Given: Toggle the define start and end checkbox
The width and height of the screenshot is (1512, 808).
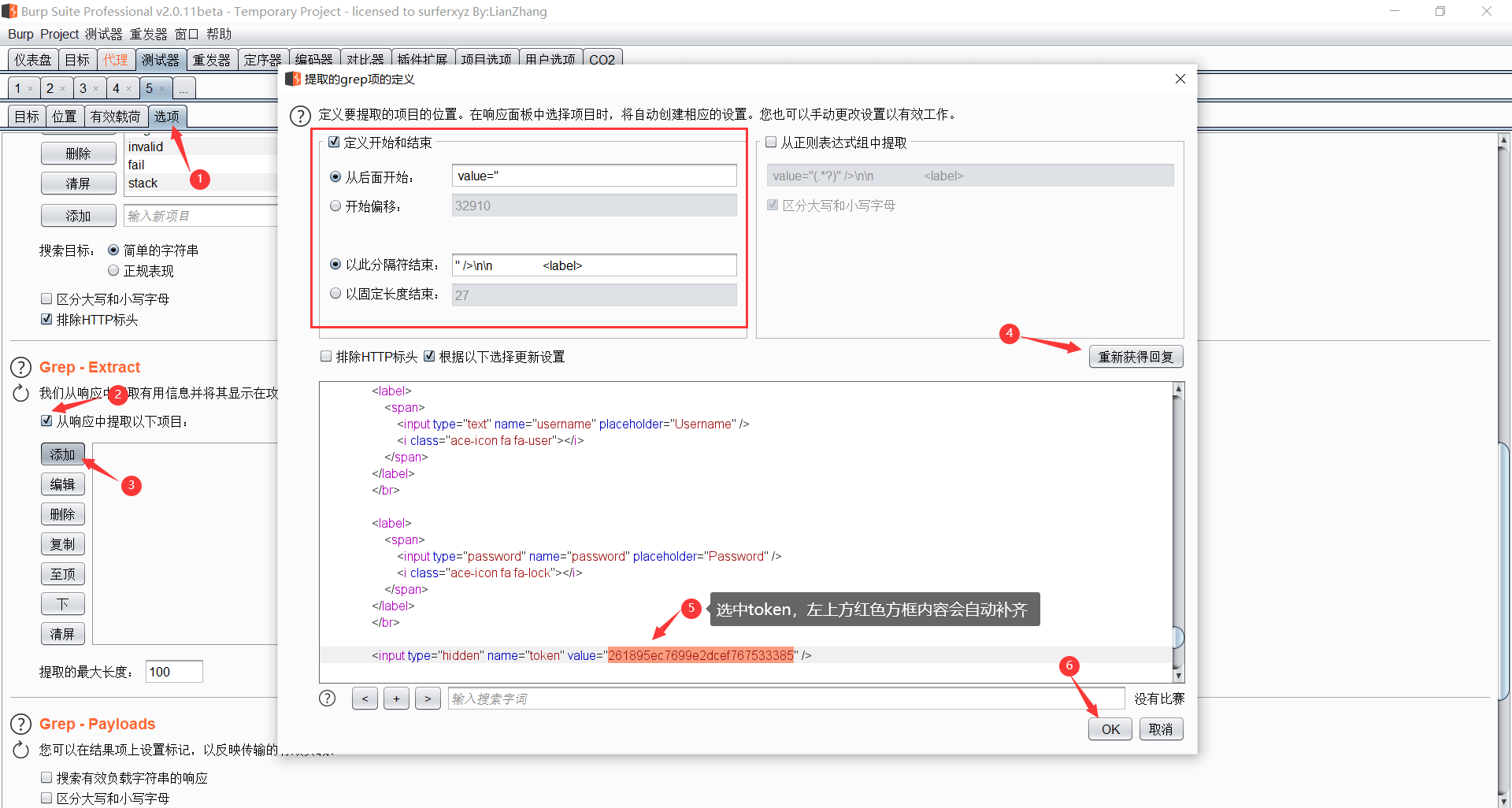Looking at the screenshot, I should [334, 143].
